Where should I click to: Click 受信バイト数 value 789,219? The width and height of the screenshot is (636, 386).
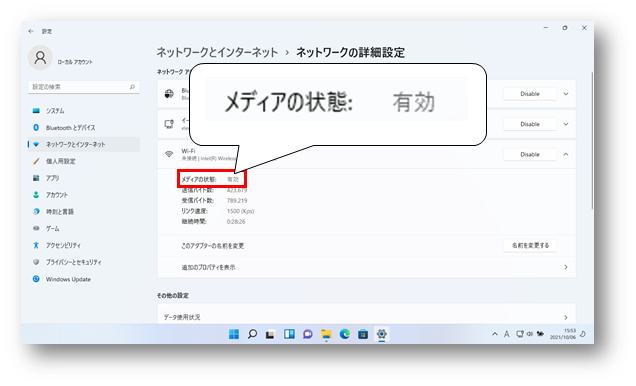[237, 200]
